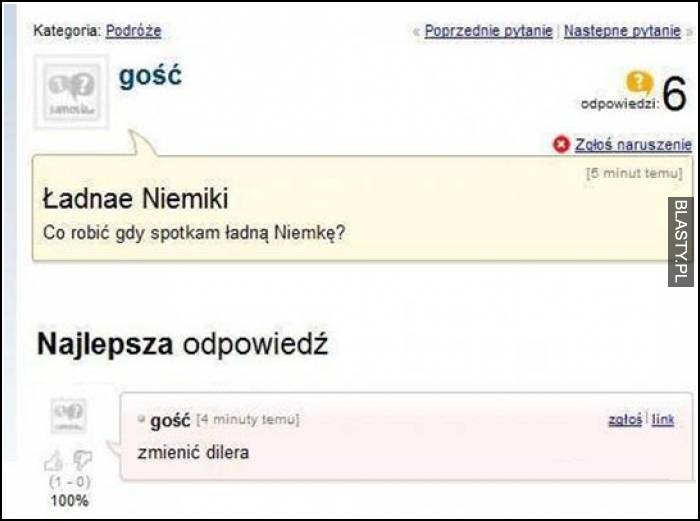Click the Zgłoś naruszenie link
Viewport: 700px width, 521px height.
click(x=633, y=145)
